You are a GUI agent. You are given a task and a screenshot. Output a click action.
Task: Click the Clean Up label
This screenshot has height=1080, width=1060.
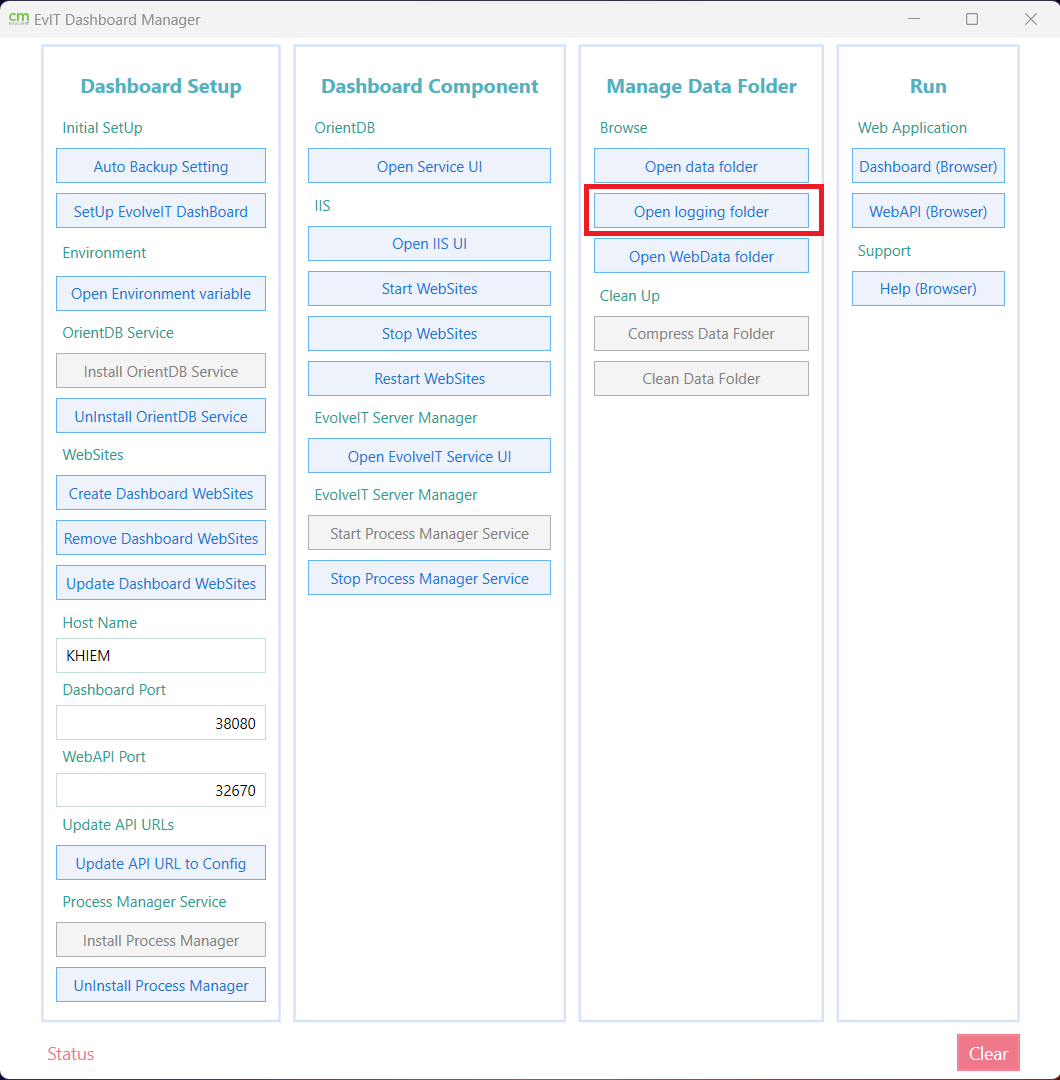(x=629, y=295)
